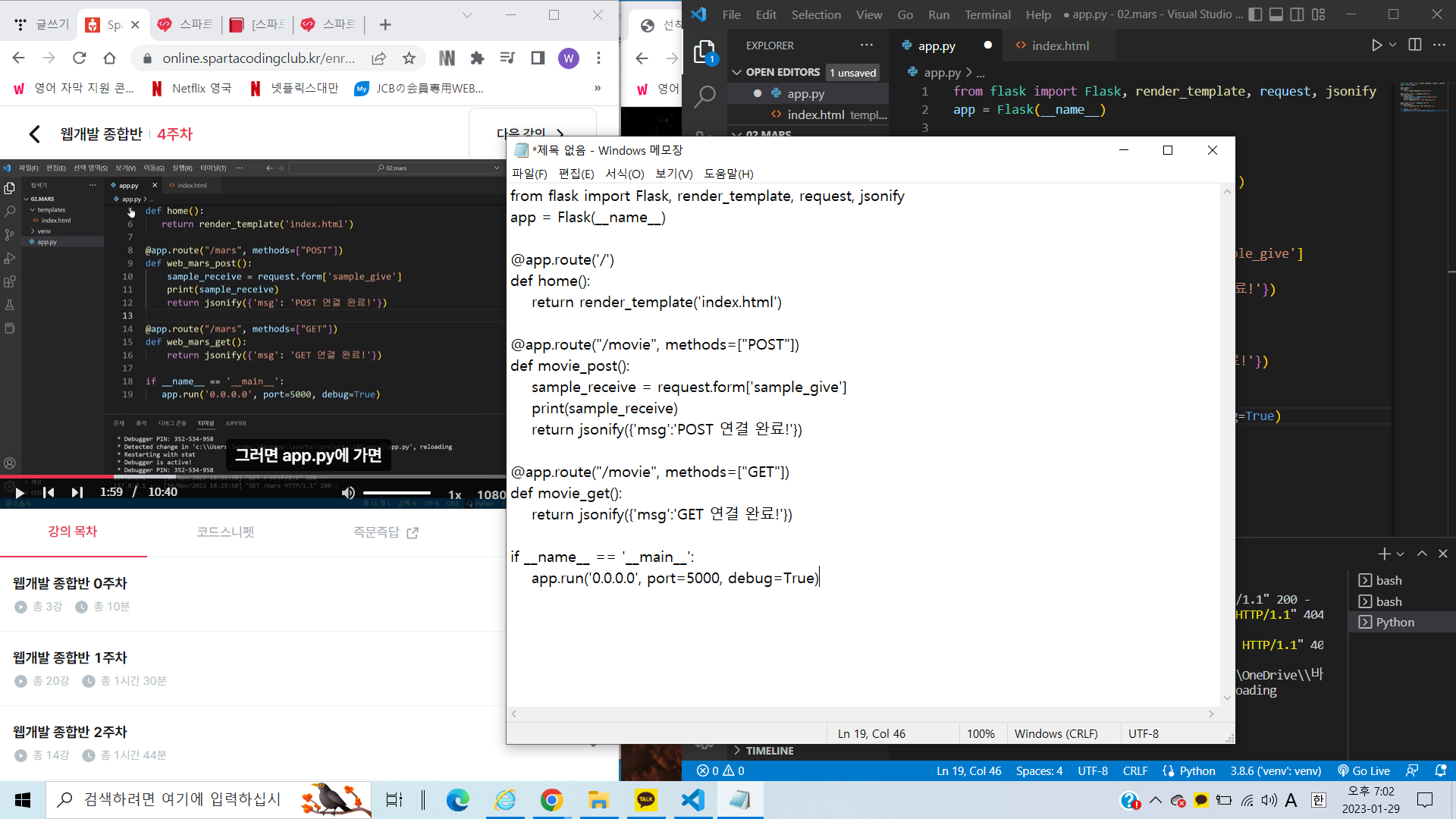Screen dimensions: 1456x819
Task: Change playback speed from 1x
Action: click(x=455, y=494)
